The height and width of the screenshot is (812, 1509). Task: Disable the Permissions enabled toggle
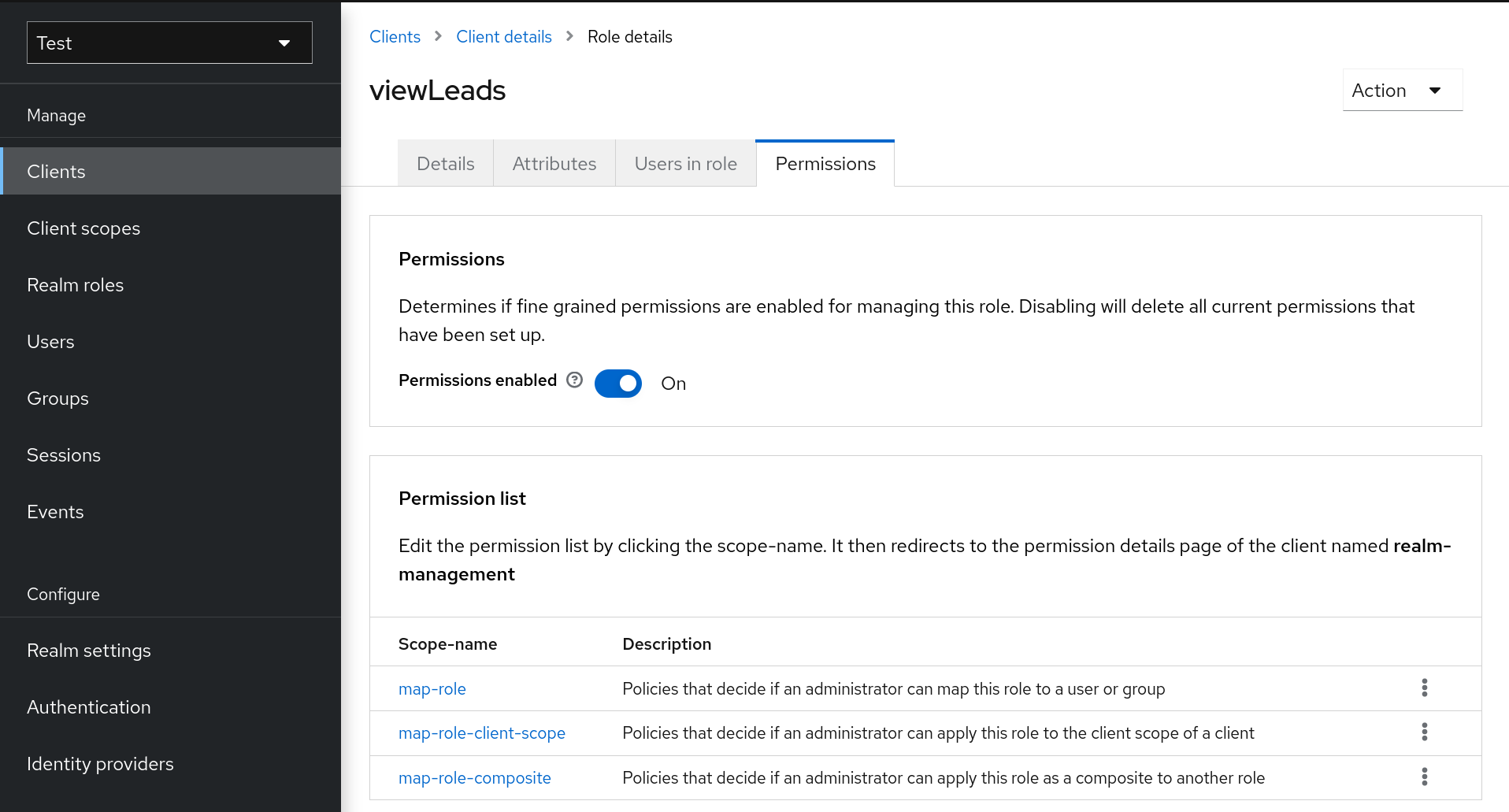click(618, 384)
